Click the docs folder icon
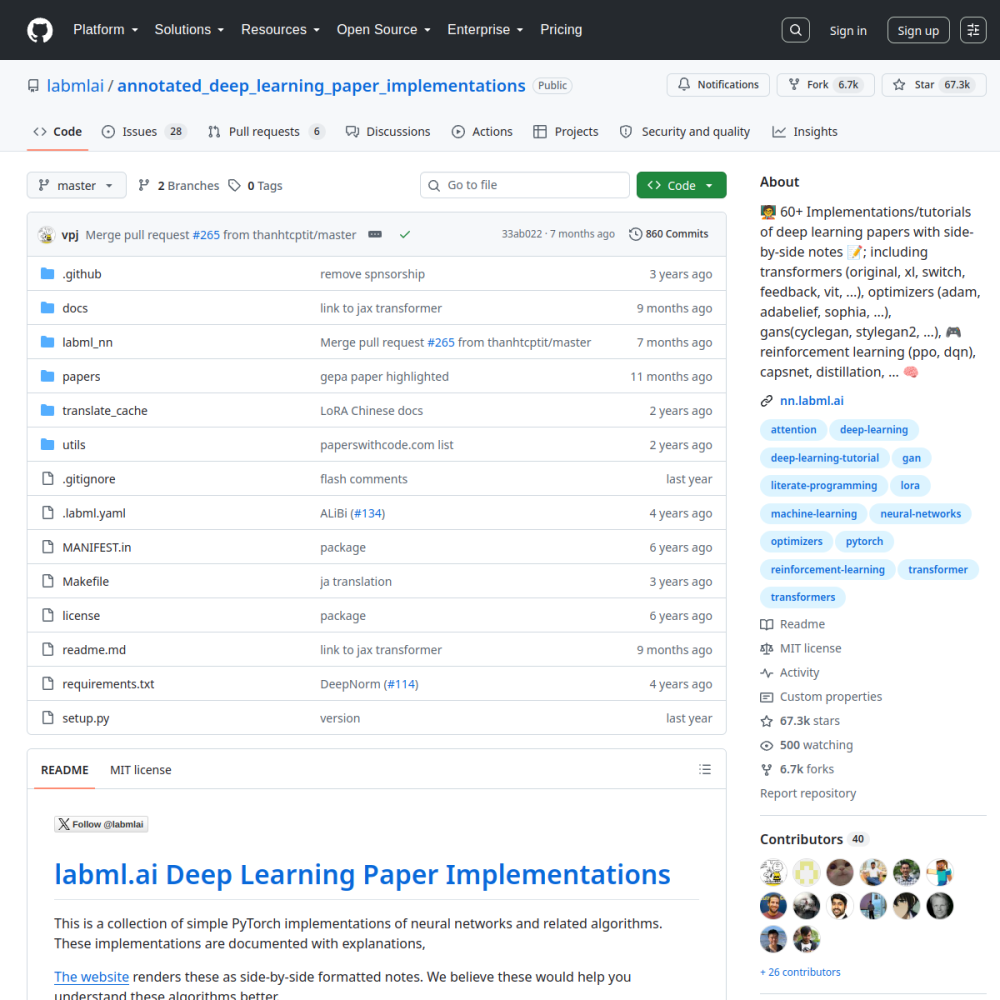 click(47, 308)
